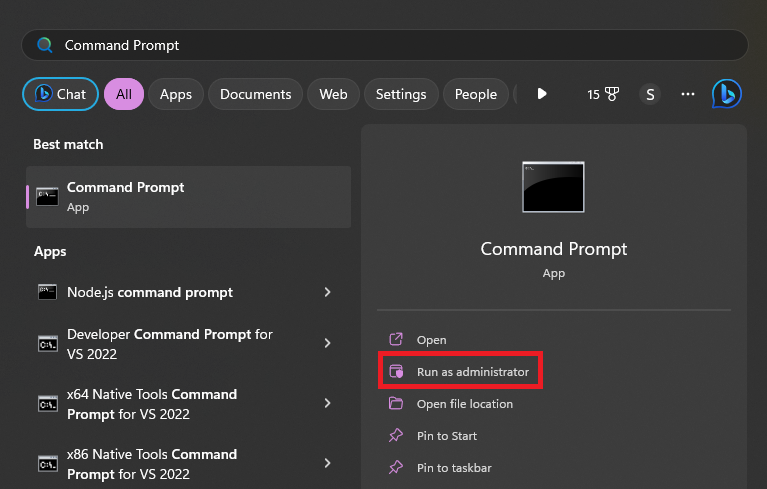Expand x86 Native Tools Command Prompt chevron
The width and height of the screenshot is (767, 489).
pos(328,463)
